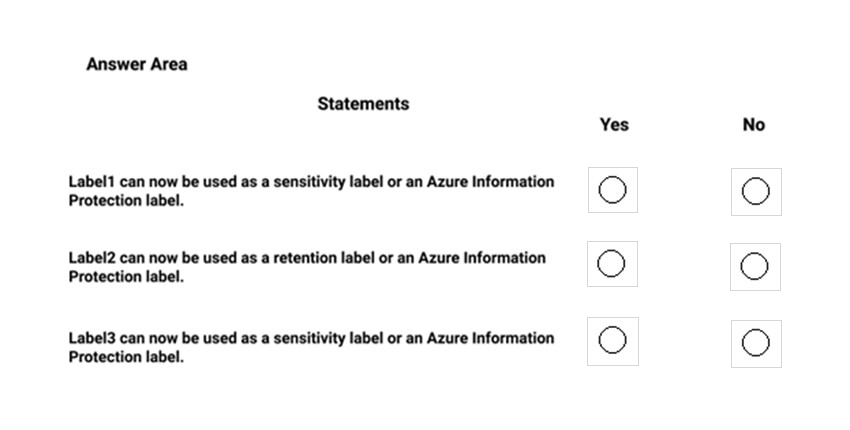
Task: Mark No for the Label3 statement
Action: pos(756,343)
